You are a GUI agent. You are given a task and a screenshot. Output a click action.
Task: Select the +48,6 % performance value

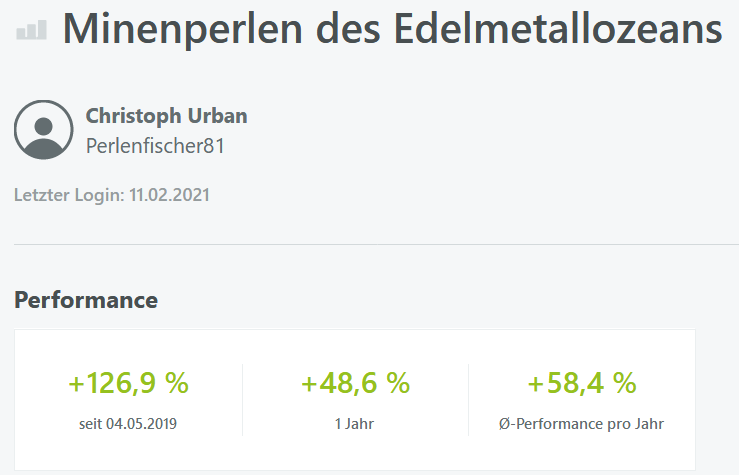coord(356,383)
